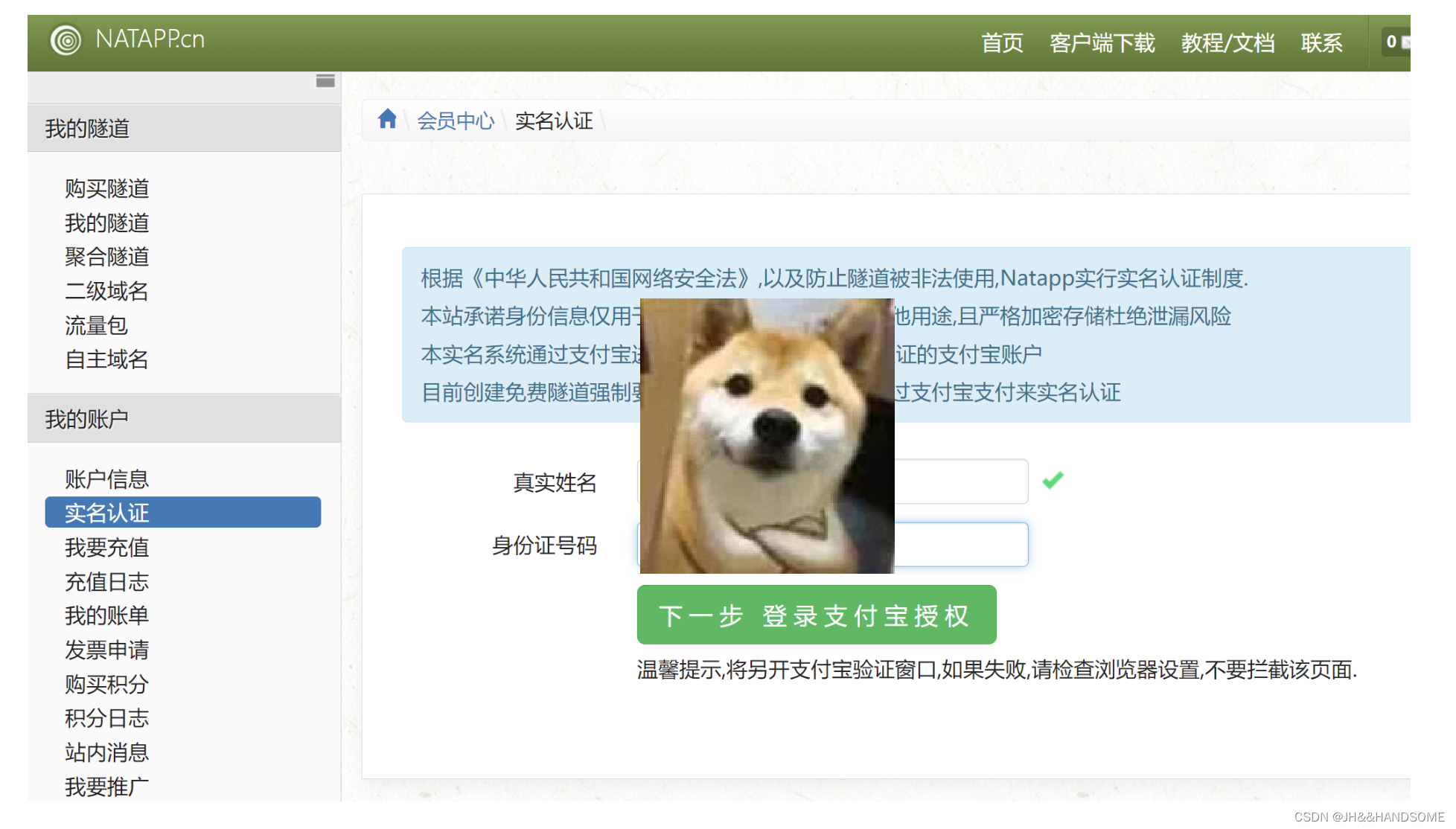Click 会员中心 breadcrumb link
This screenshot has height=829, width=1456.
point(456,121)
